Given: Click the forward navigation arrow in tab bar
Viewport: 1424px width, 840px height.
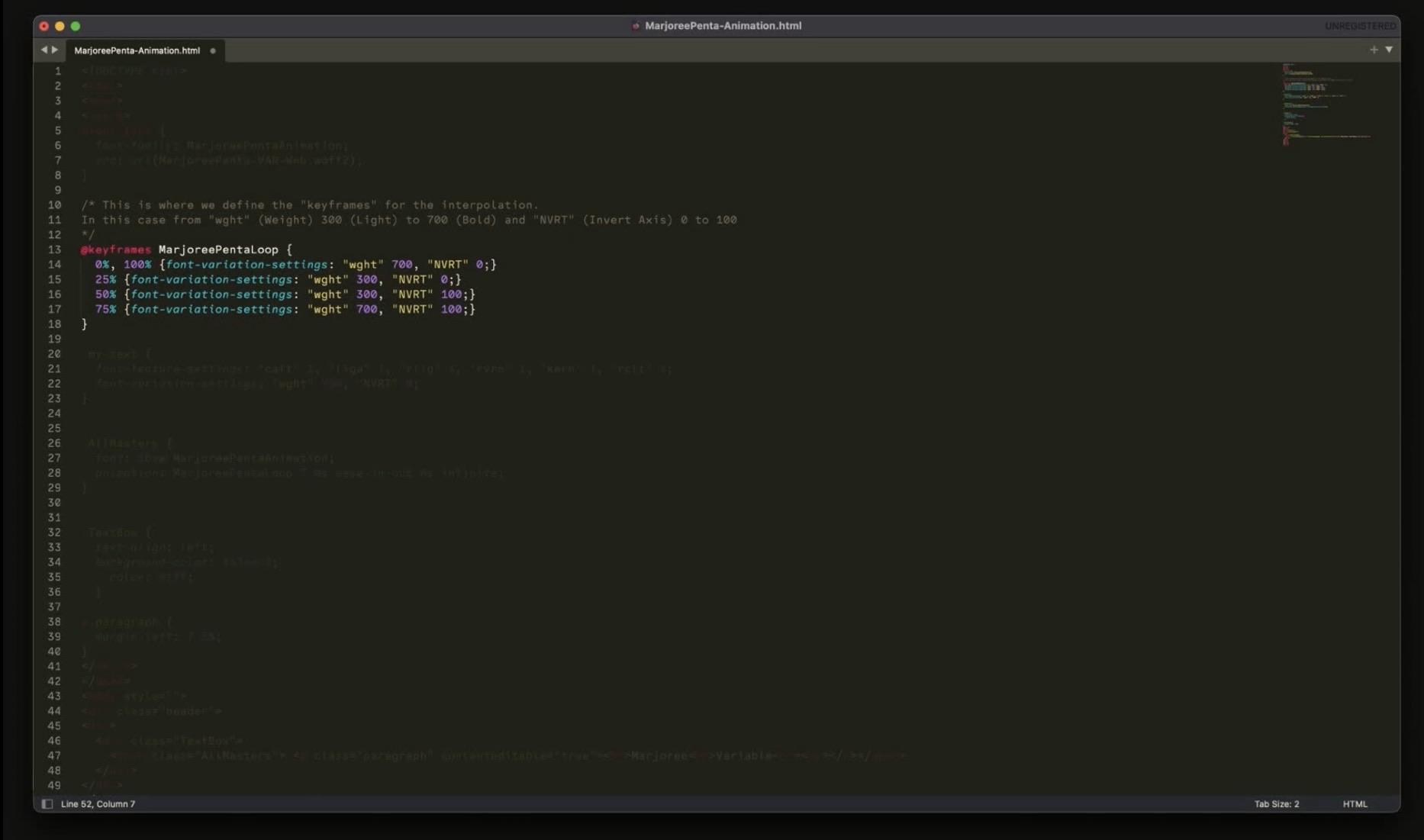Looking at the screenshot, I should [55, 50].
